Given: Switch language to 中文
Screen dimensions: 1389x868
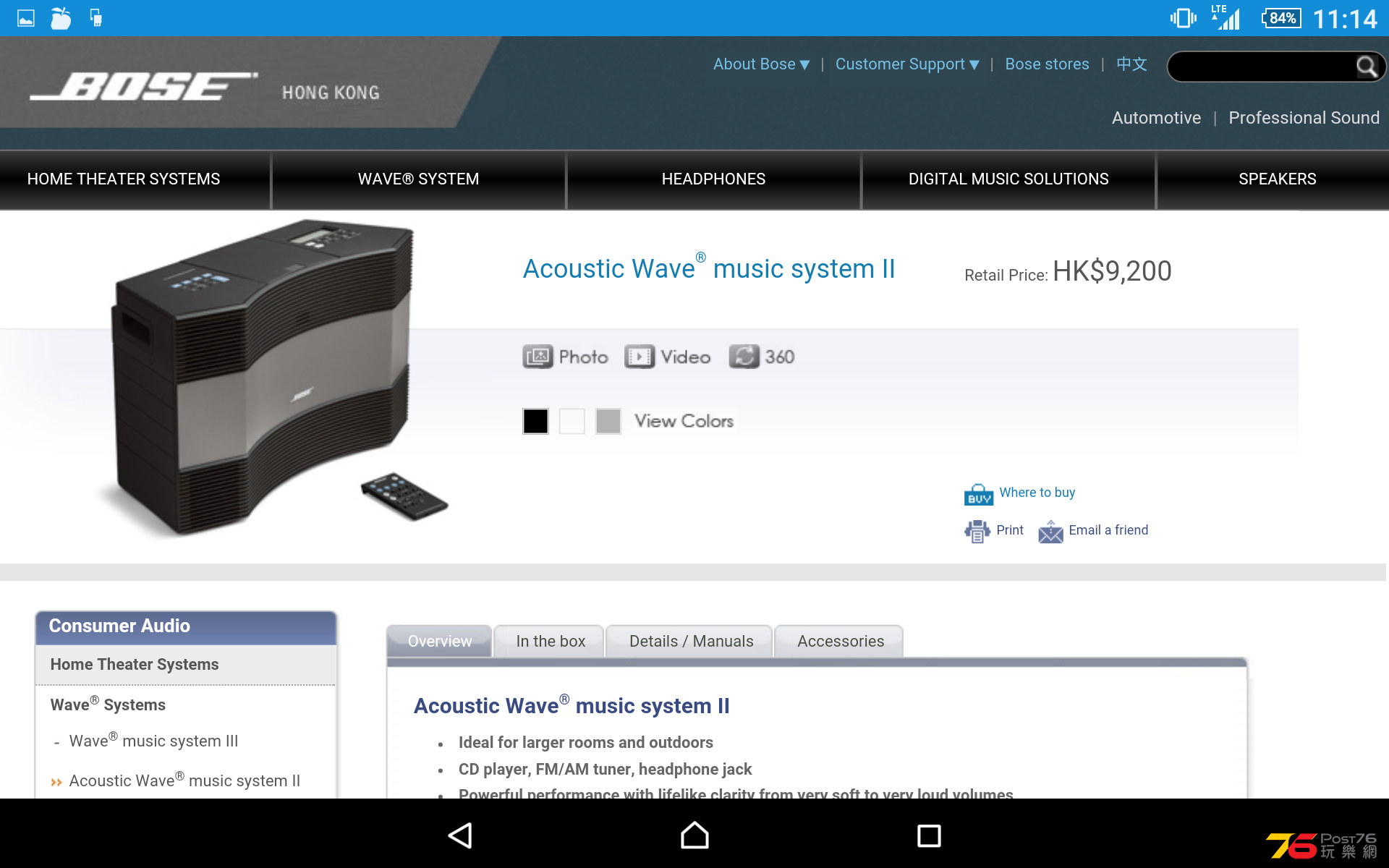Looking at the screenshot, I should pyautogui.click(x=1131, y=64).
